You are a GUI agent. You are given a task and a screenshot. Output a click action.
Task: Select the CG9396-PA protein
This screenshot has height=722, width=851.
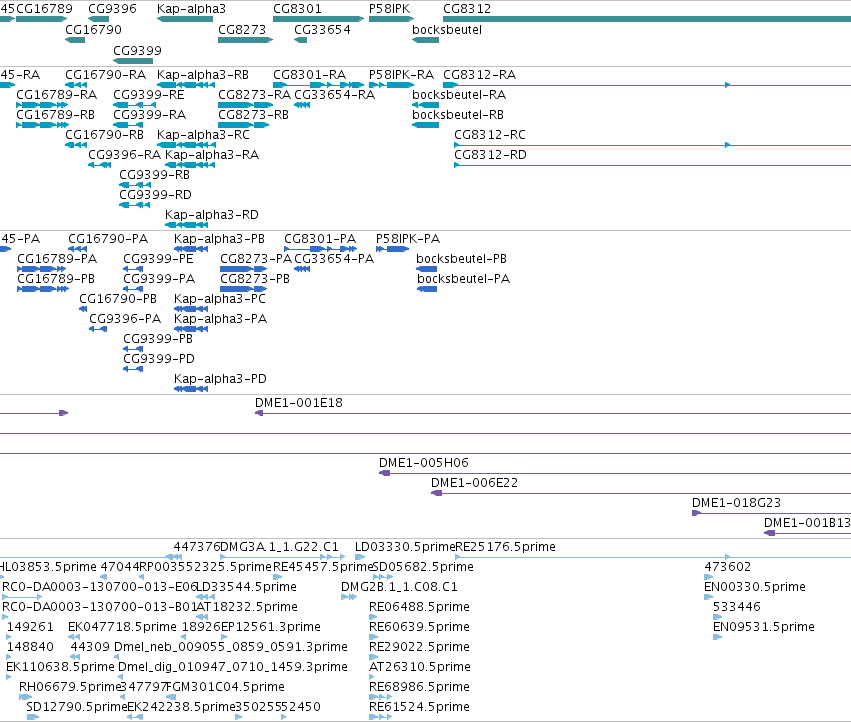coord(98,329)
